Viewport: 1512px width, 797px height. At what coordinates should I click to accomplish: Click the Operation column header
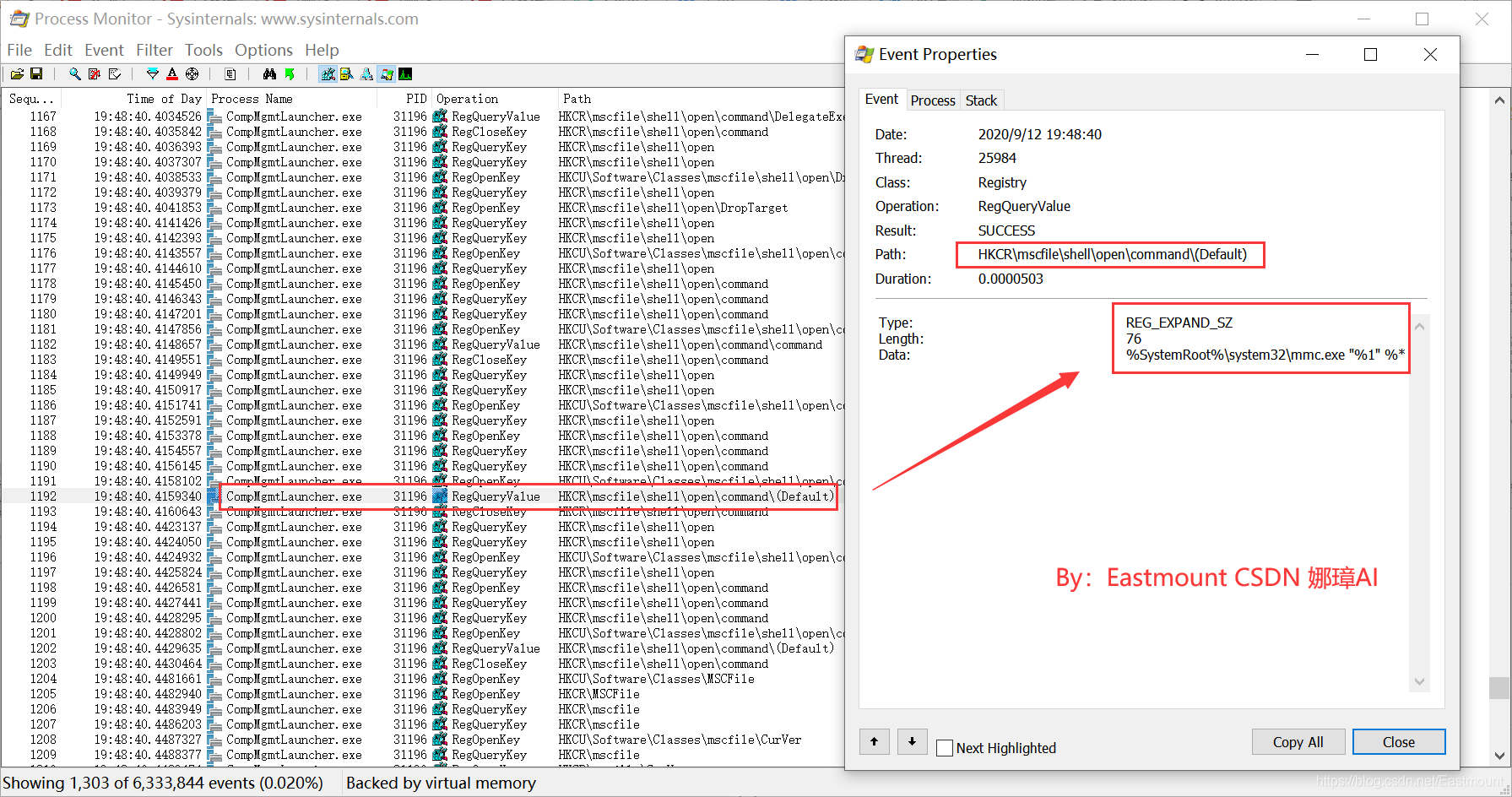click(495, 99)
